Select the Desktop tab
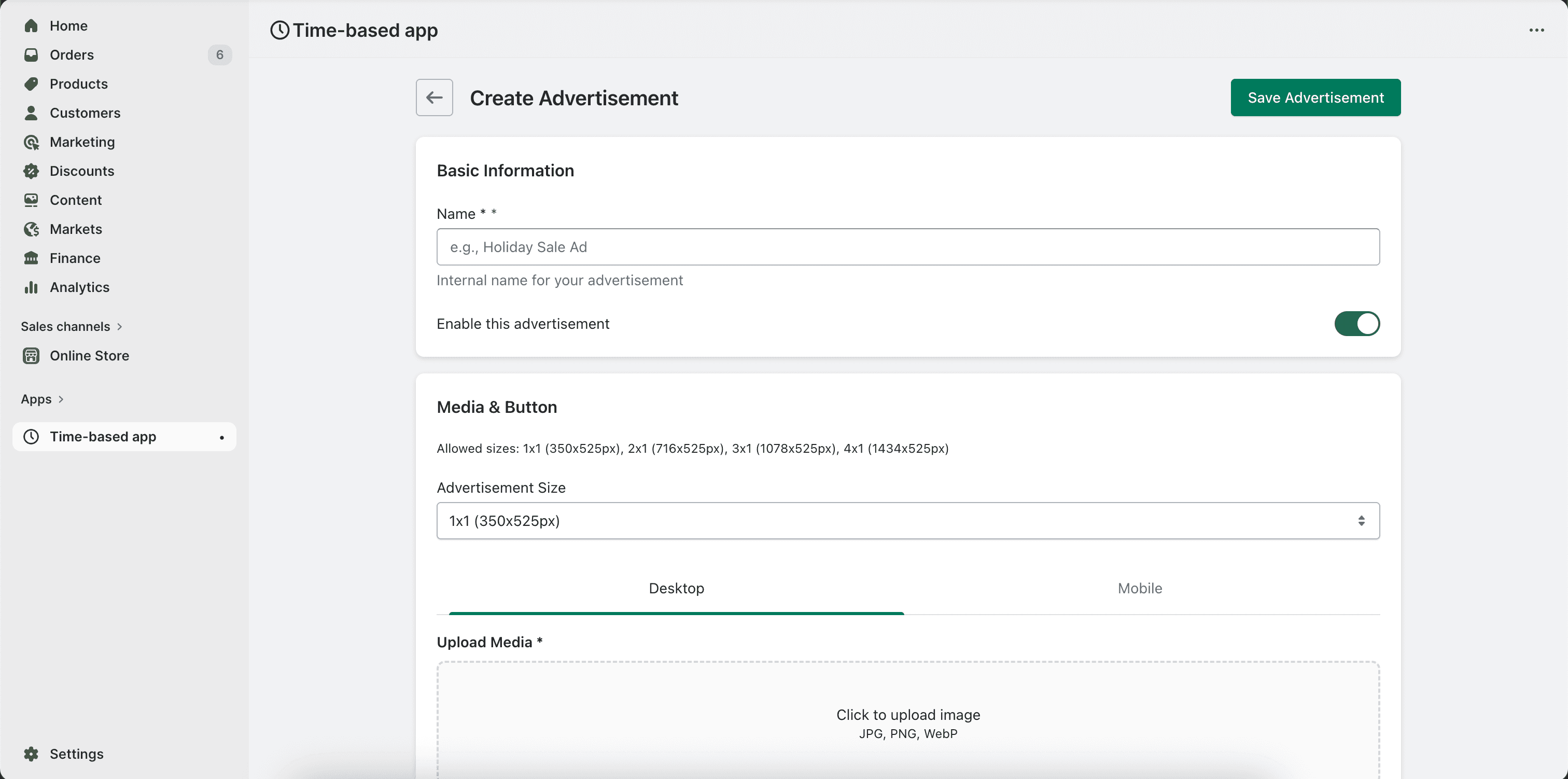The image size is (1568, 779). [x=676, y=588]
